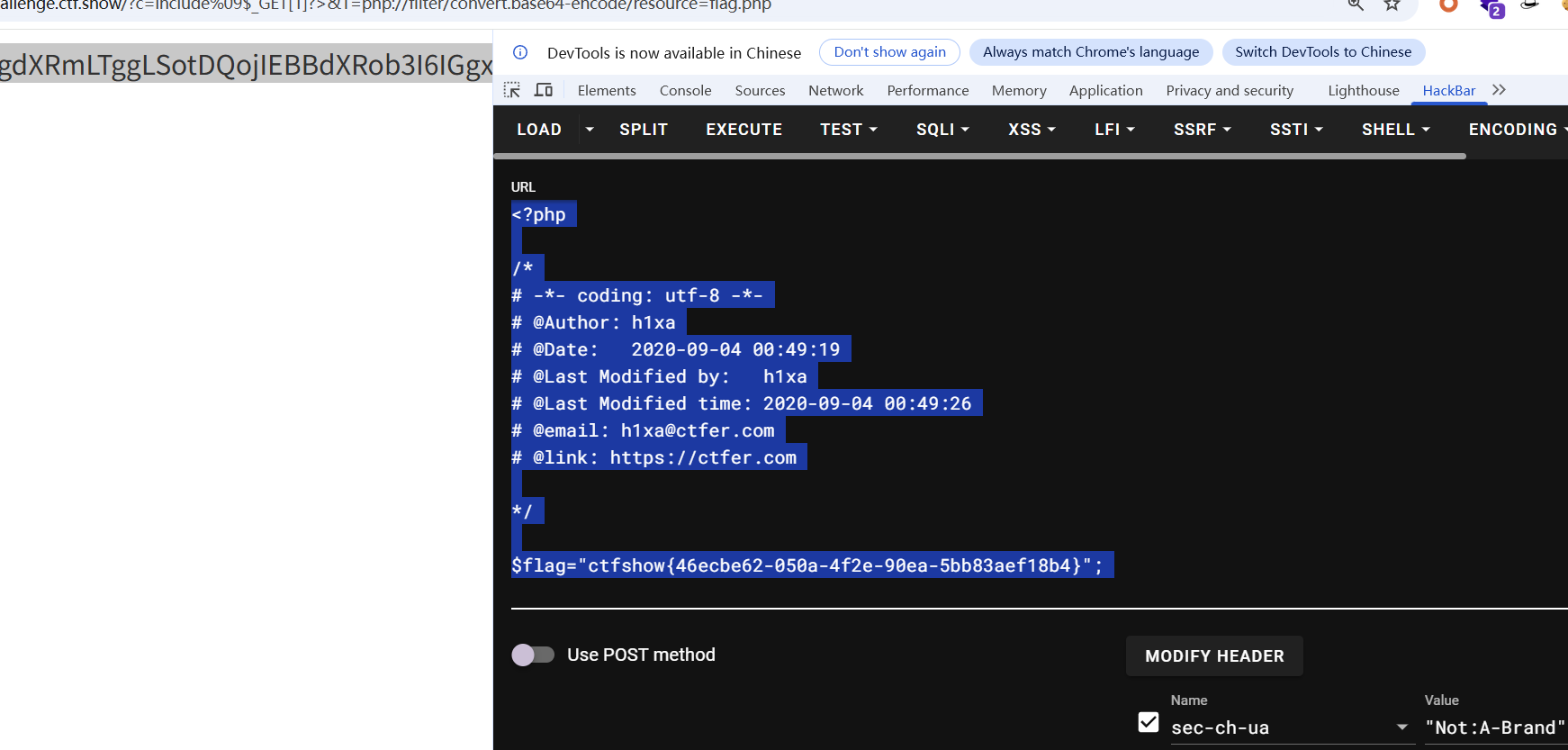This screenshot has height=750, width=1568.
Task: Show more DevTools tabs via double chevron
Action: click(1499, 90)
